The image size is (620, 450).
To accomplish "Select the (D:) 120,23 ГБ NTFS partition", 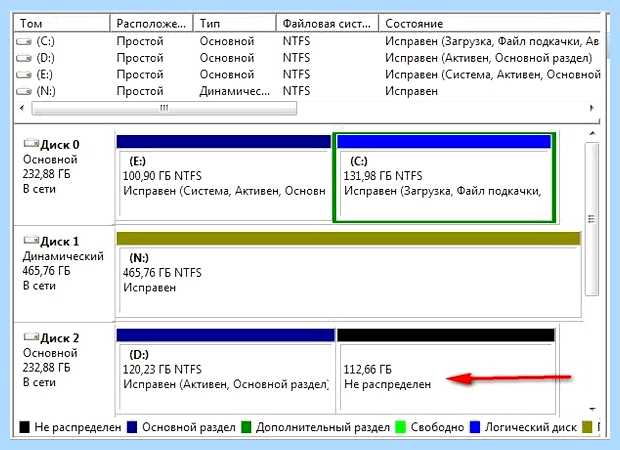I will click(x=226, y=371).
